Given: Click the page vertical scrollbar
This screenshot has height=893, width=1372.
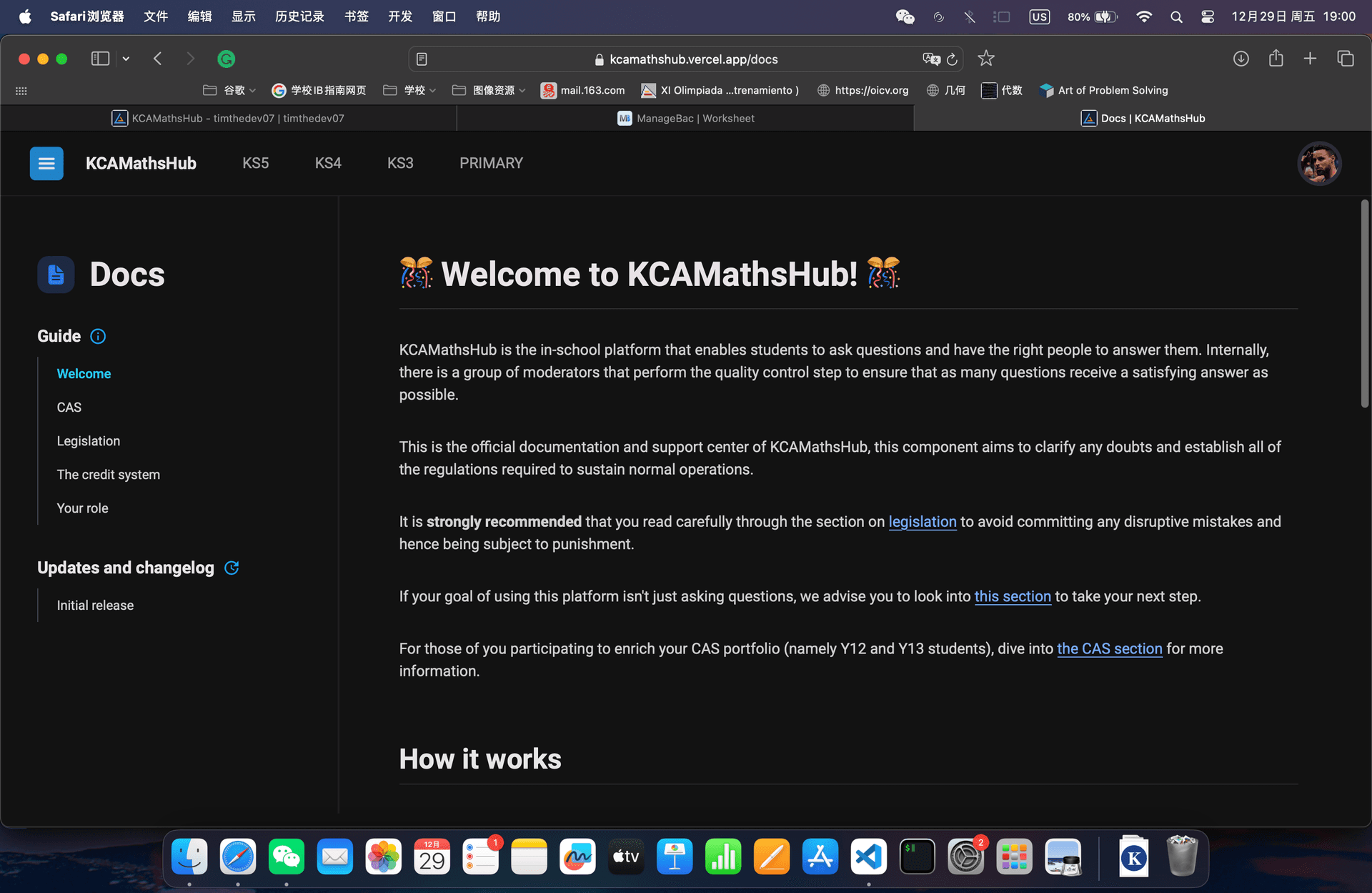Looking at the screenshot, I should tap(1364, 304).
